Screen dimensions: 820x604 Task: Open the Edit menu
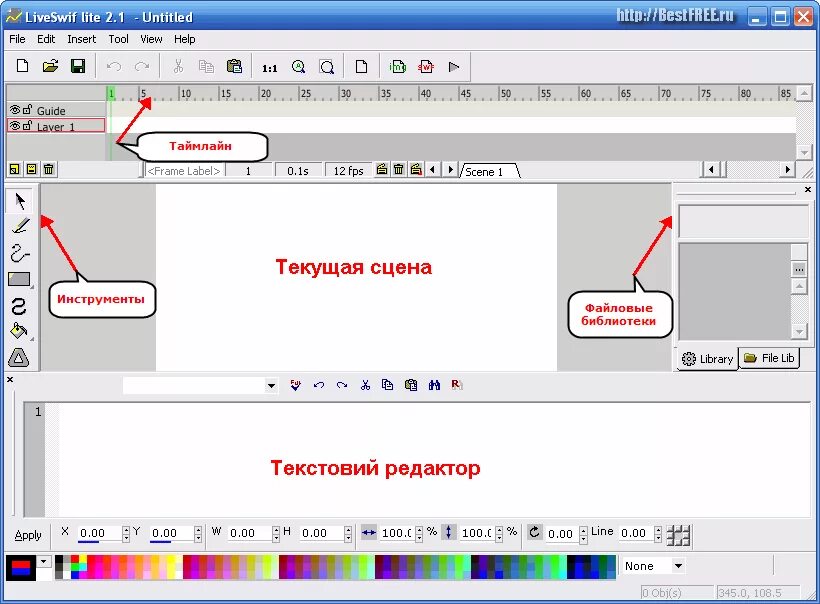46,39
